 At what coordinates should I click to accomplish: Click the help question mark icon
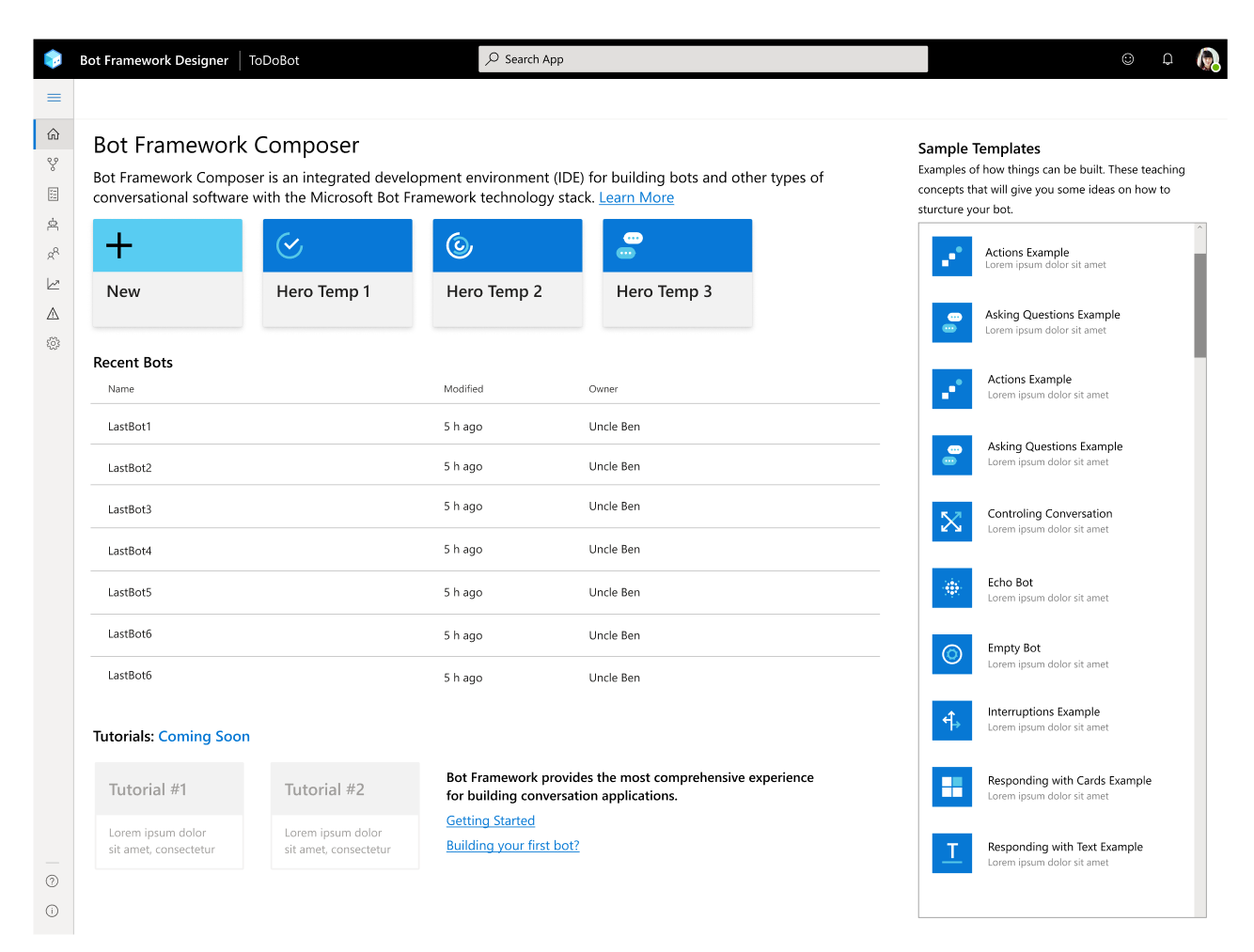53,882
